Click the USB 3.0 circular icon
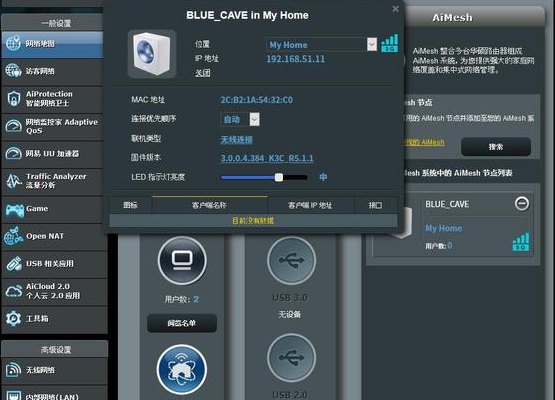Image resolution: width=555 pixels, height=400 pixels. pos(291,261)
